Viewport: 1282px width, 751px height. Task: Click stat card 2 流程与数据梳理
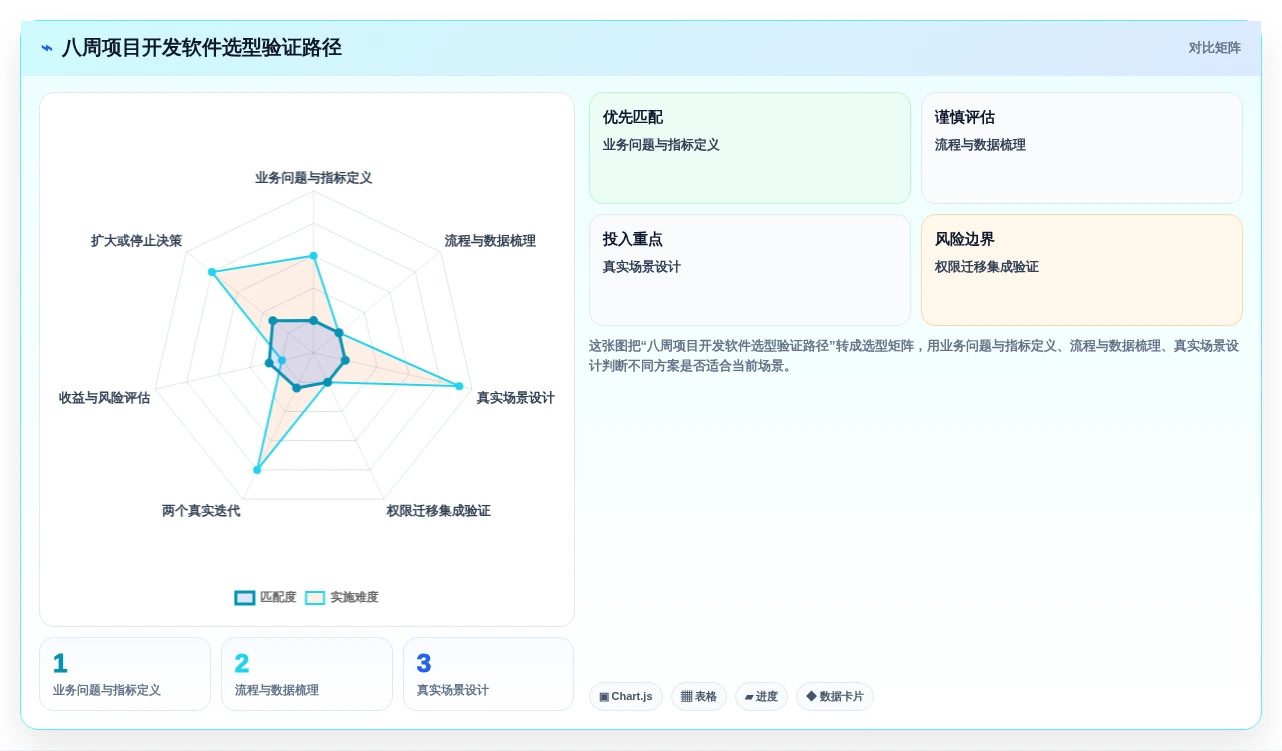pyautogui.click(x=307, y=674)
